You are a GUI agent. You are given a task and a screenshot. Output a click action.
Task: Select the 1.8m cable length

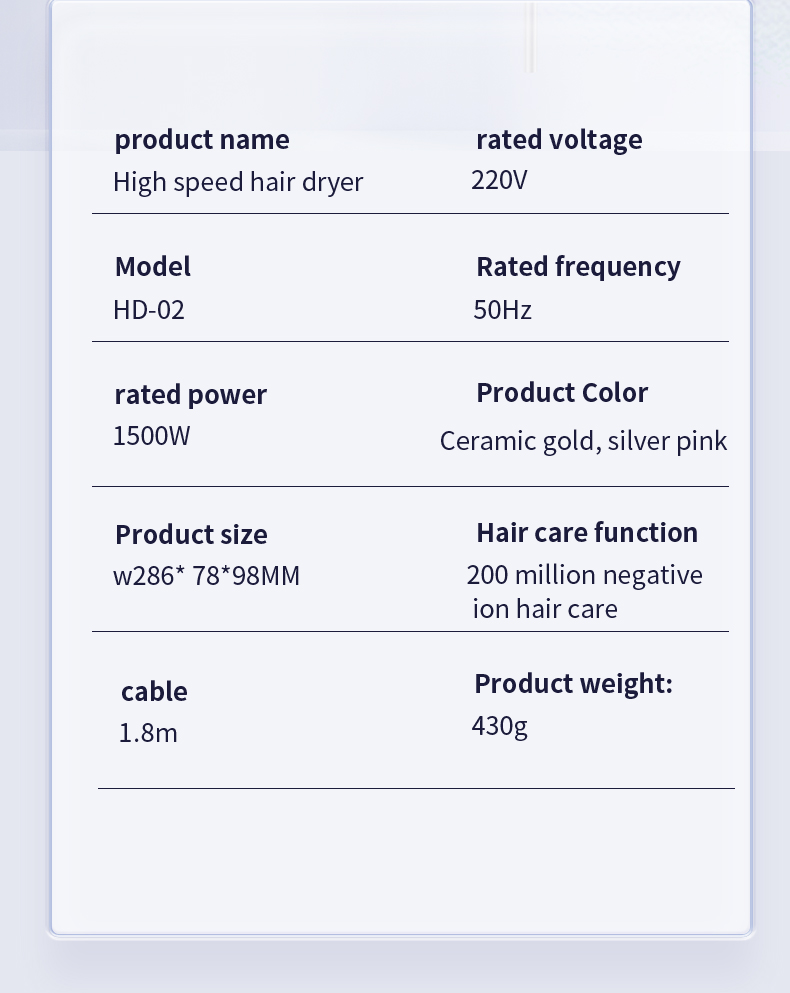pyautogui.click(x=148, y=733)
